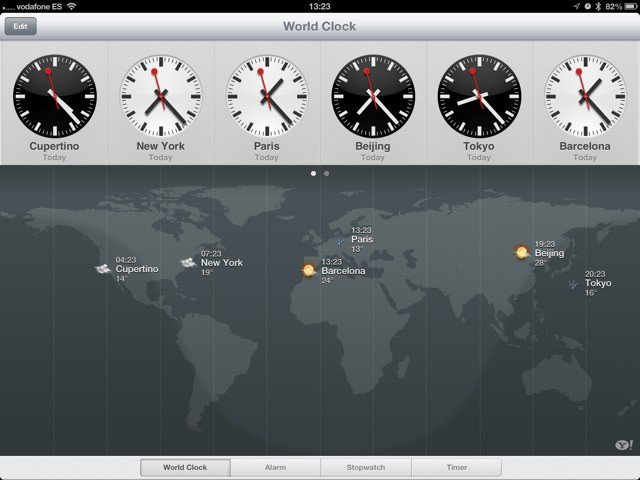
Task: Select the Paris clock face
Action: pos(266,97)
